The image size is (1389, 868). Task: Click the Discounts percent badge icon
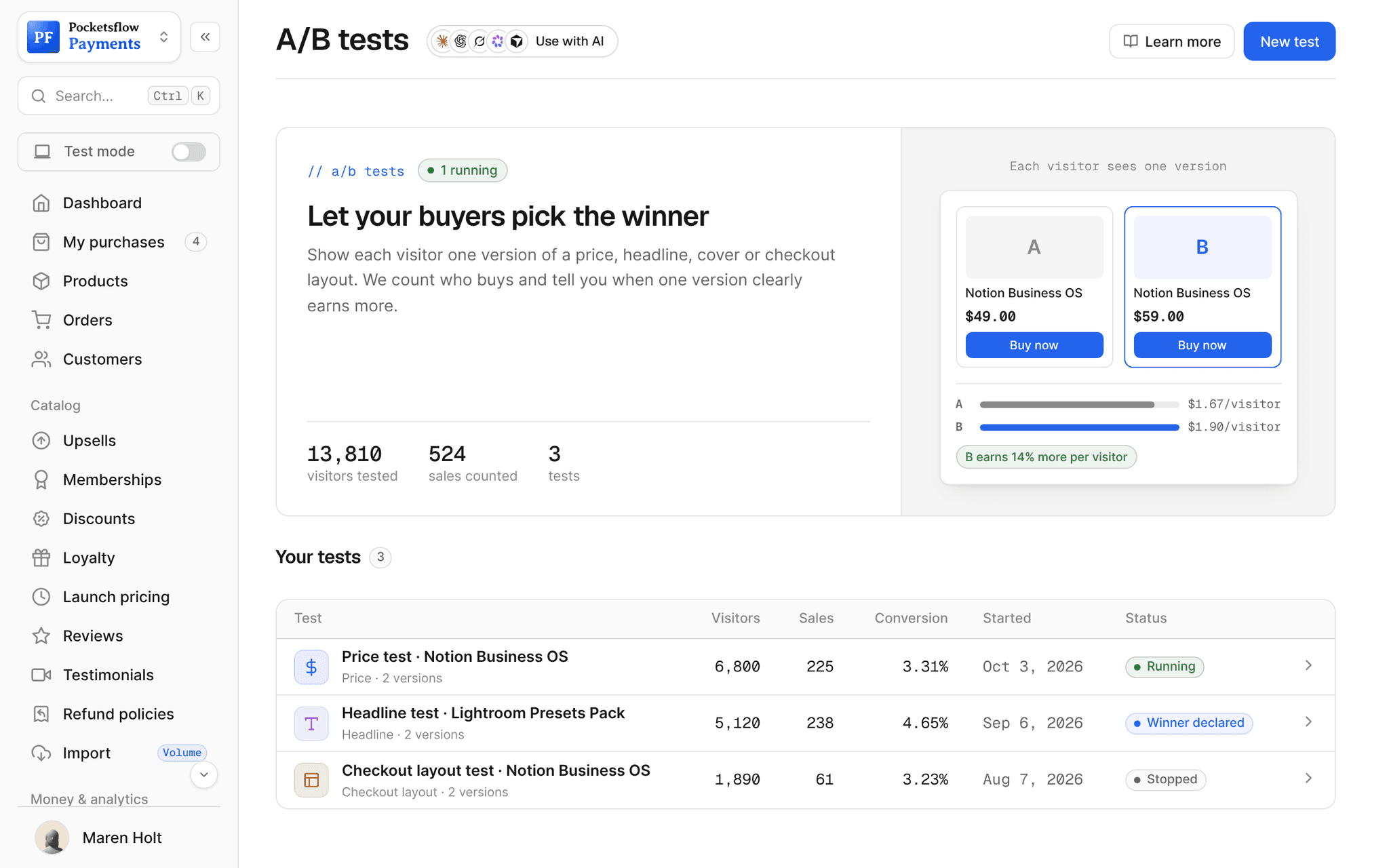pos(41,519)
